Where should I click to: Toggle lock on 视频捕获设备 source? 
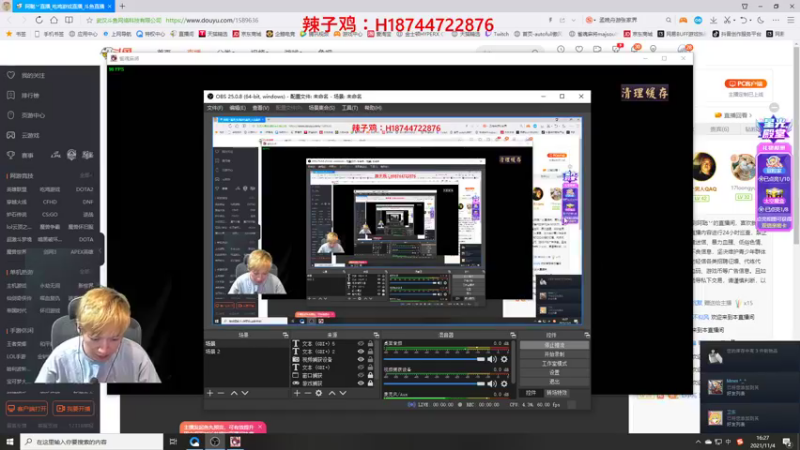[x=370, y=360]
